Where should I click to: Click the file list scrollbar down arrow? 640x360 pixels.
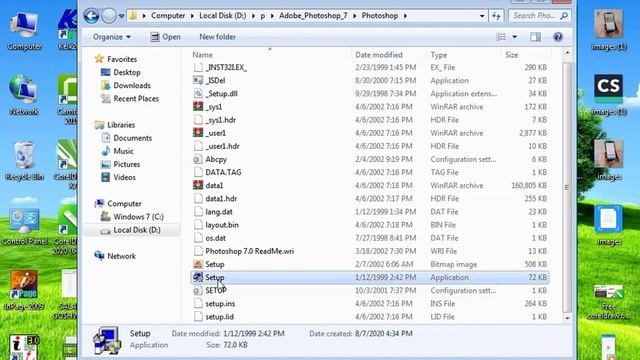click(567, 318)
